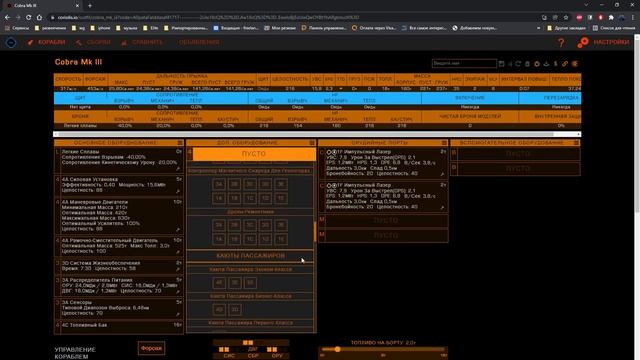This screenshot has height=360, width=640.
Task: Open the СБОРКИ menu
Action: (93, 42)
